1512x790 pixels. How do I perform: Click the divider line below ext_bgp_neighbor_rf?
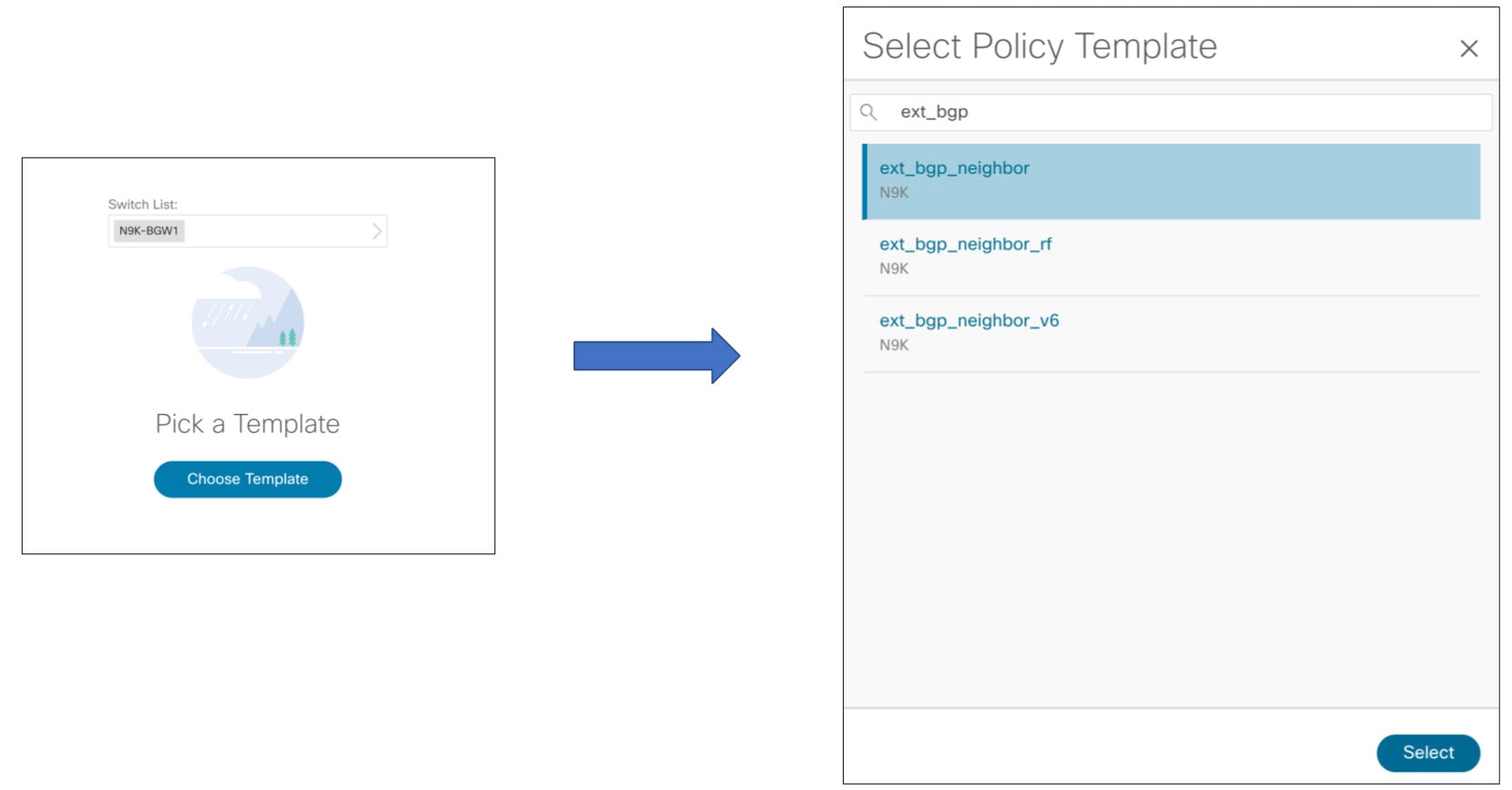click(1171, 292)
